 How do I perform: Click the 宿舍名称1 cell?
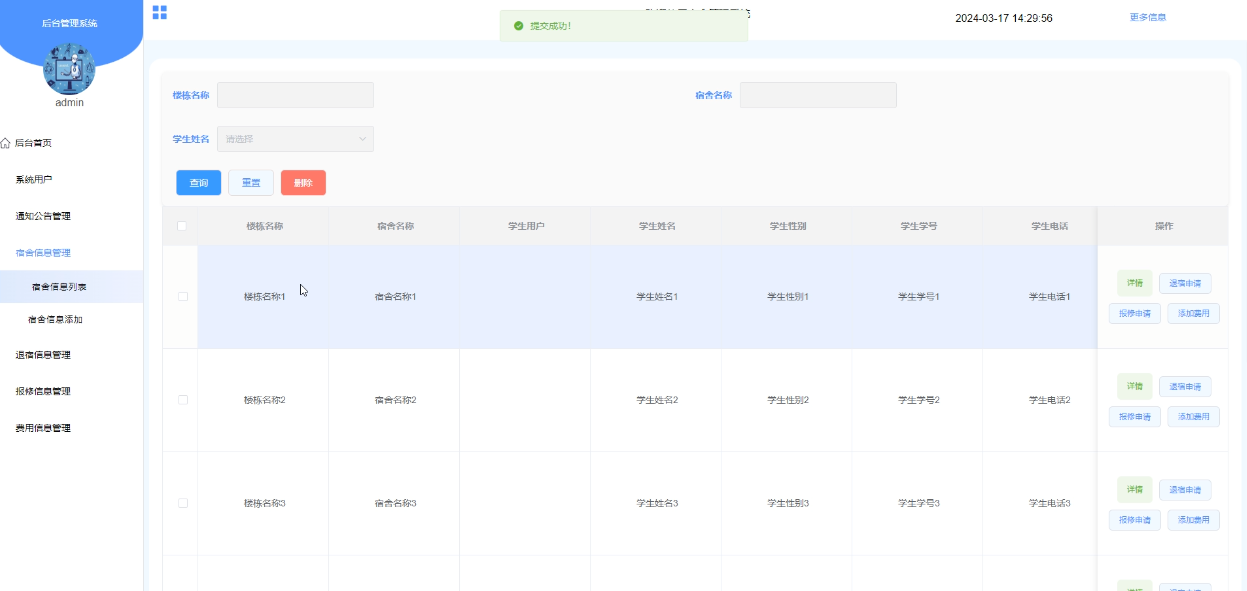click(x=395, y=297)
